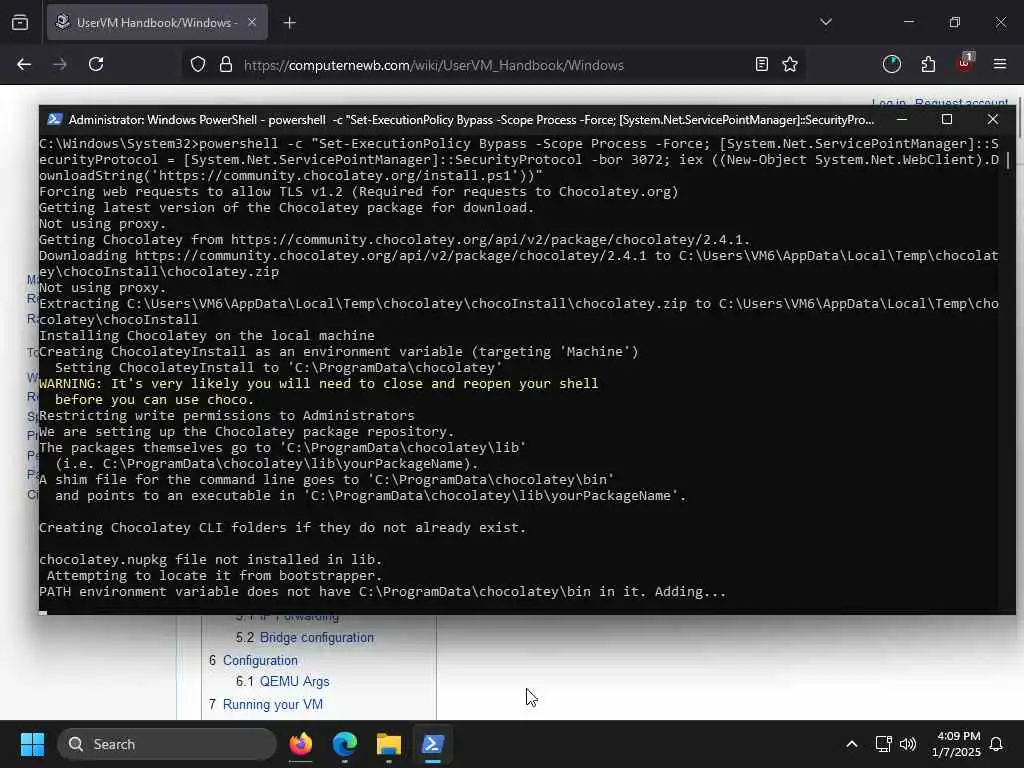Close the UserVM Handbook tab
This screenshot has height=768, width=1024.
click(251, 22)
